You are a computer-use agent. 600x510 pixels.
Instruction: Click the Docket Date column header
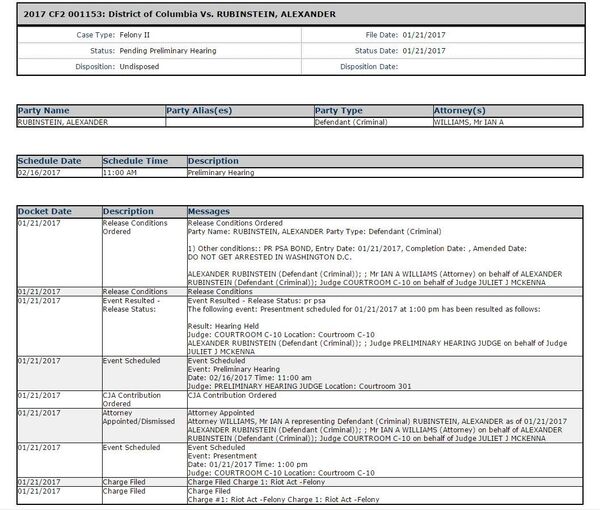point(46,212)
